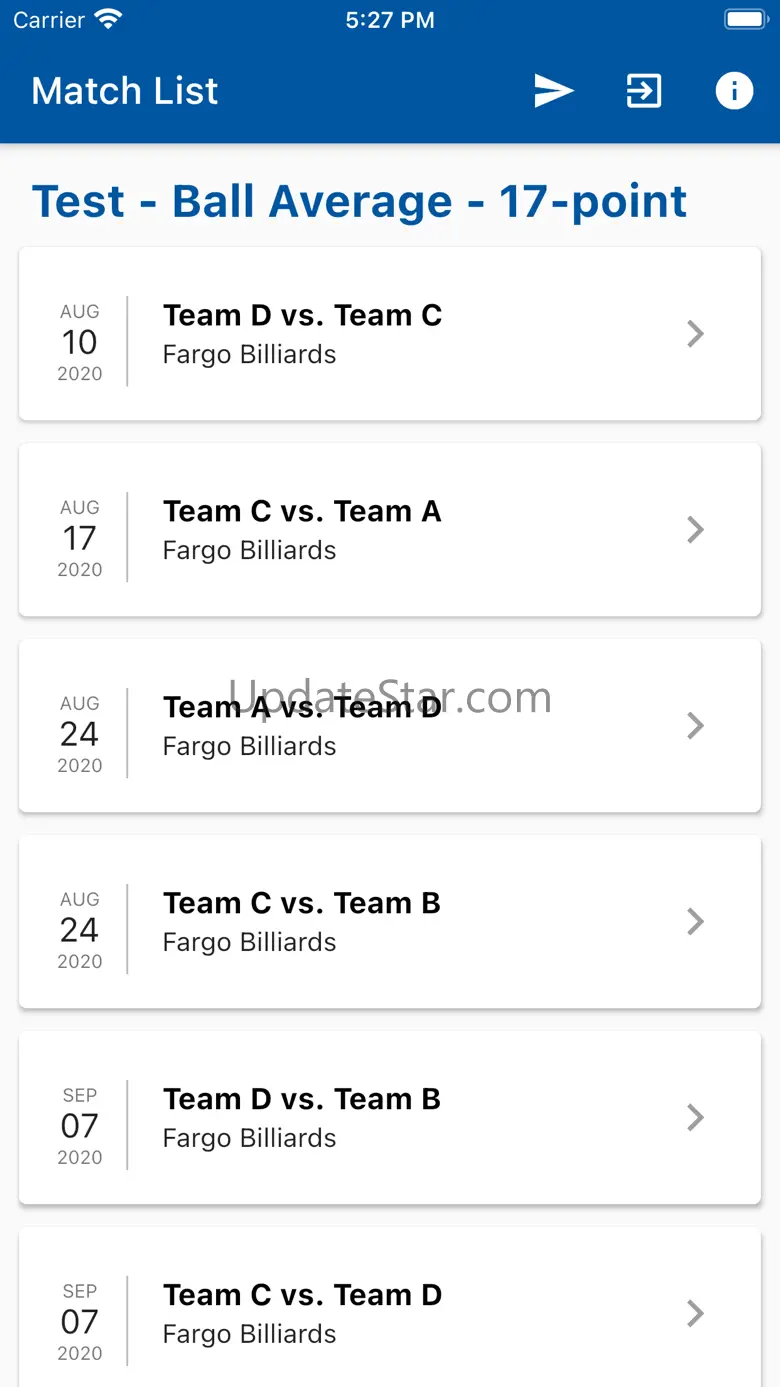Image resolution: width=780 pixels, height=1387 pixels.
Task: Tap the Wi-Fi status icon
Action: 107,20
